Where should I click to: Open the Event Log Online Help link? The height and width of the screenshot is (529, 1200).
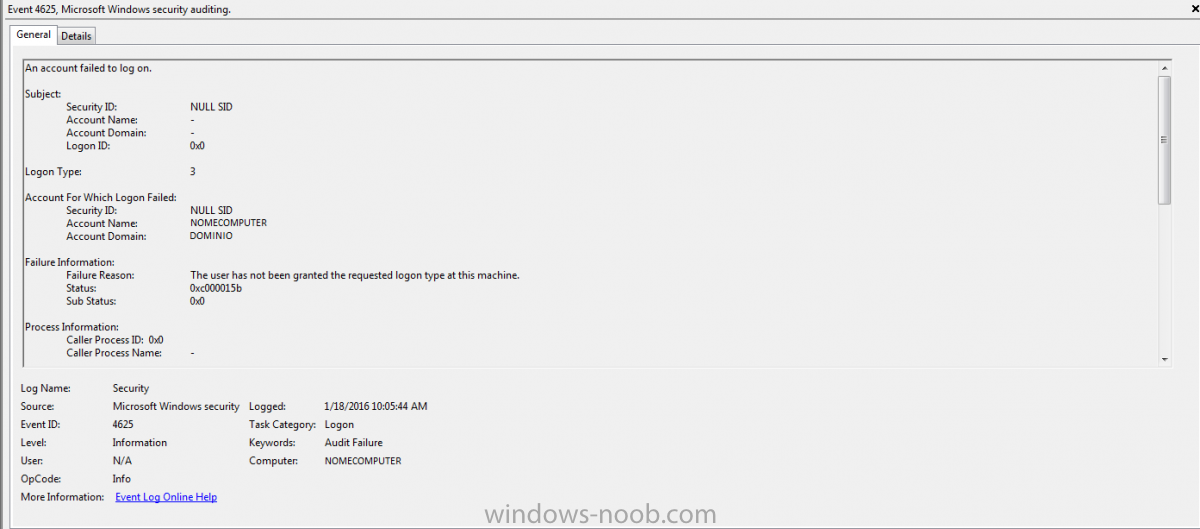[x=166, y=497]
